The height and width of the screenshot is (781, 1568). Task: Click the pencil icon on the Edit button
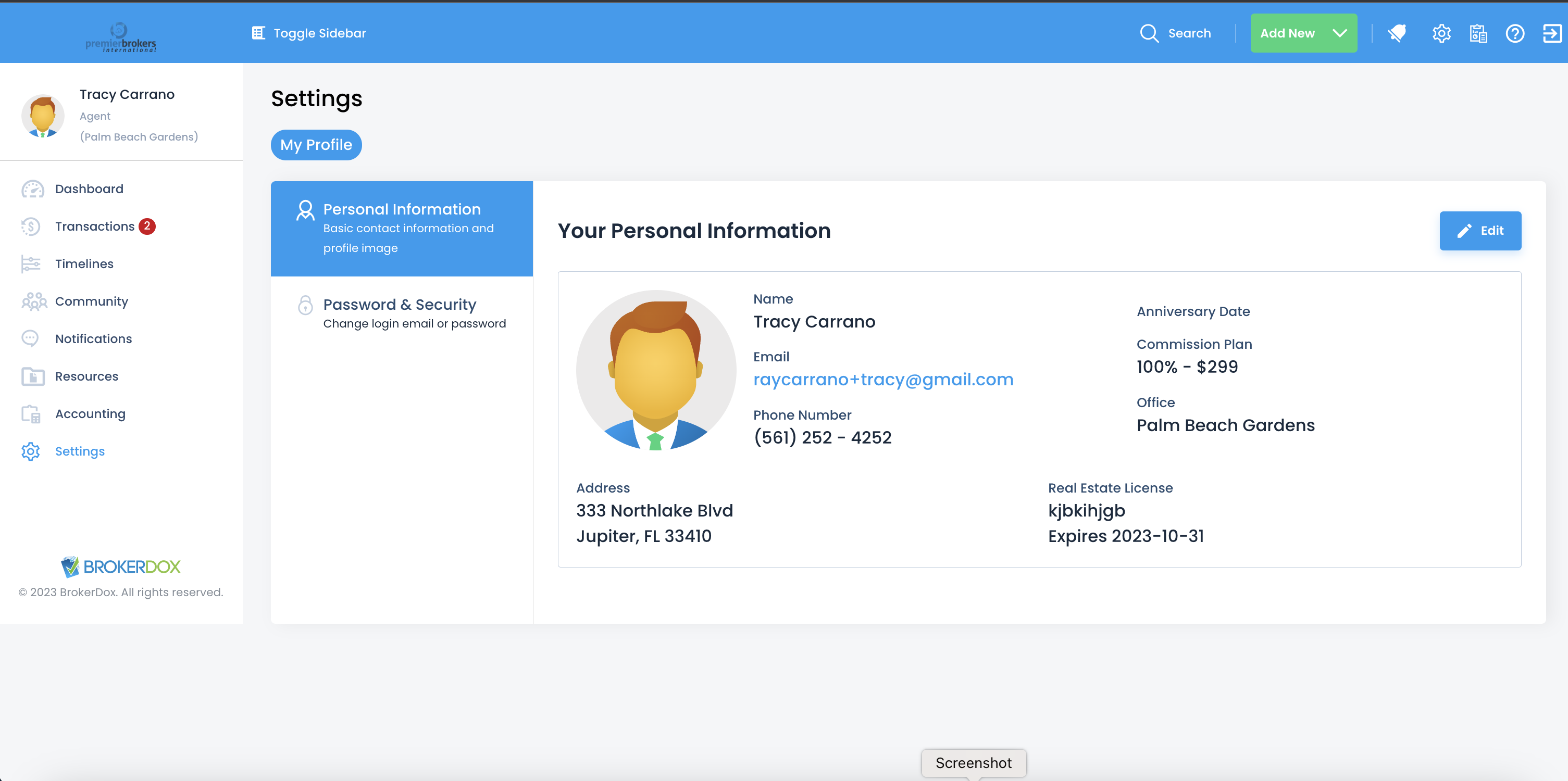(x=1464, y=231)
